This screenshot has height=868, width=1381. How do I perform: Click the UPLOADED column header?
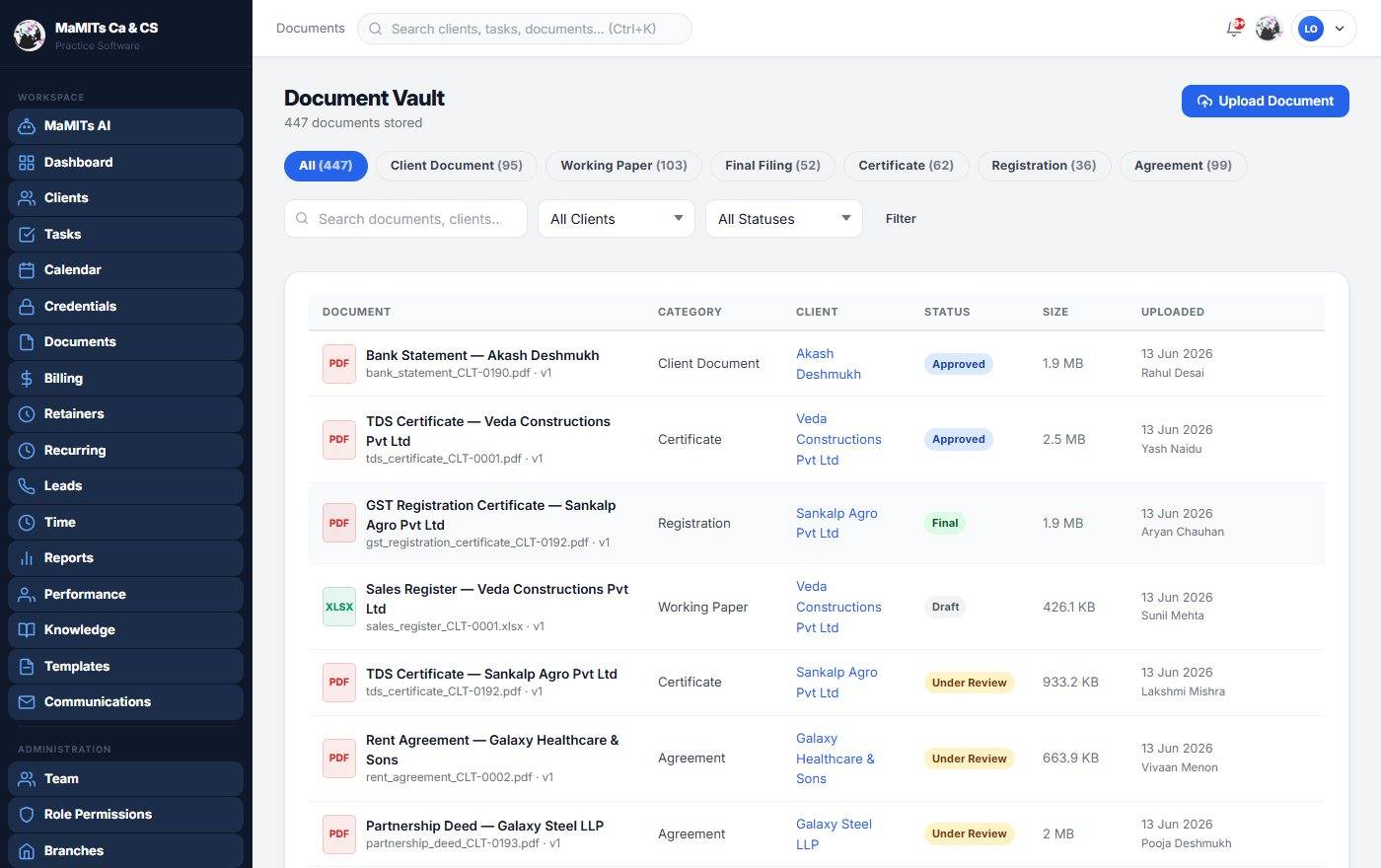pos(1173,312)
